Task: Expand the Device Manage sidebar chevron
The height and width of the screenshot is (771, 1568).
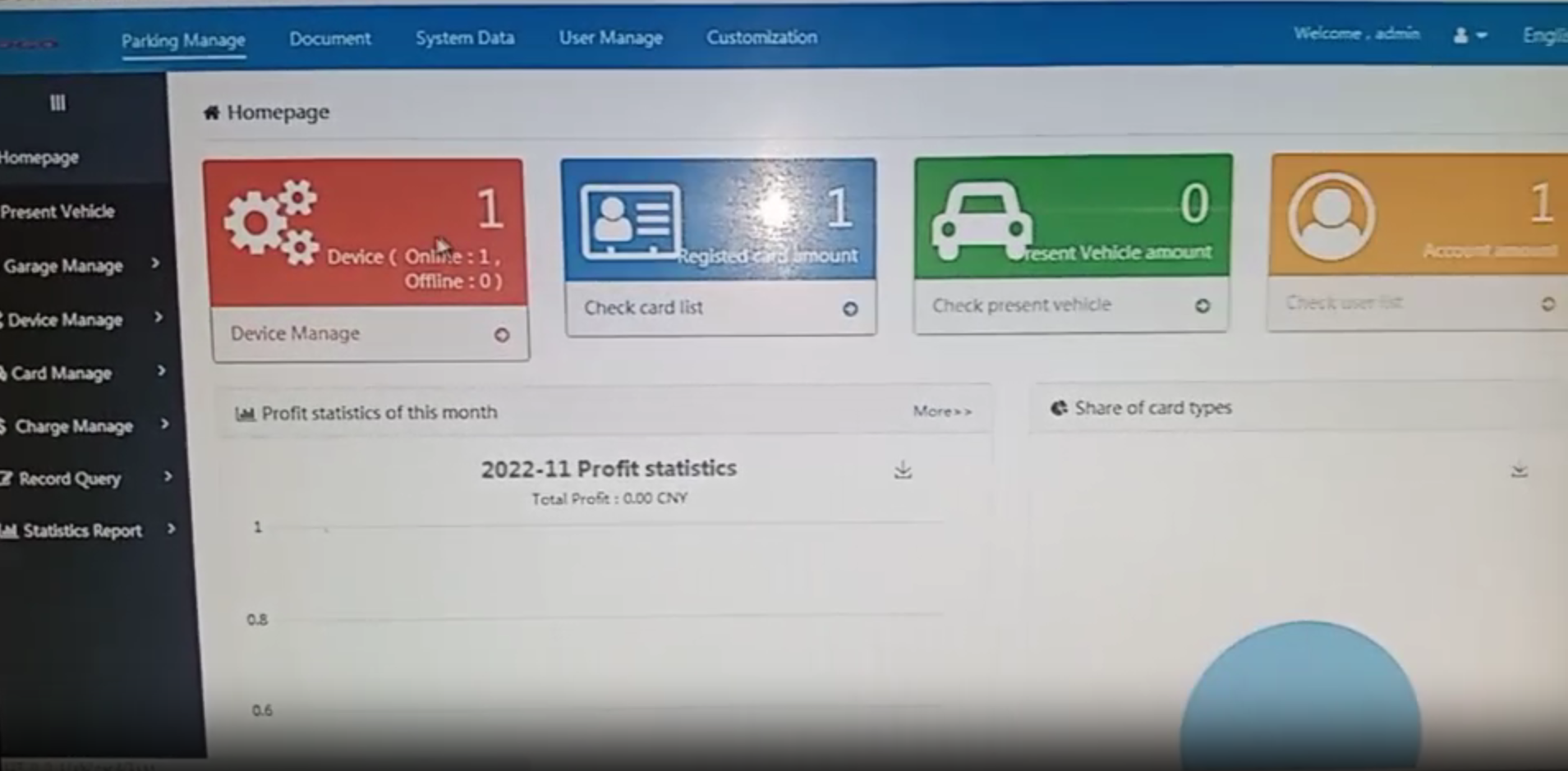Action: [159, 317]
